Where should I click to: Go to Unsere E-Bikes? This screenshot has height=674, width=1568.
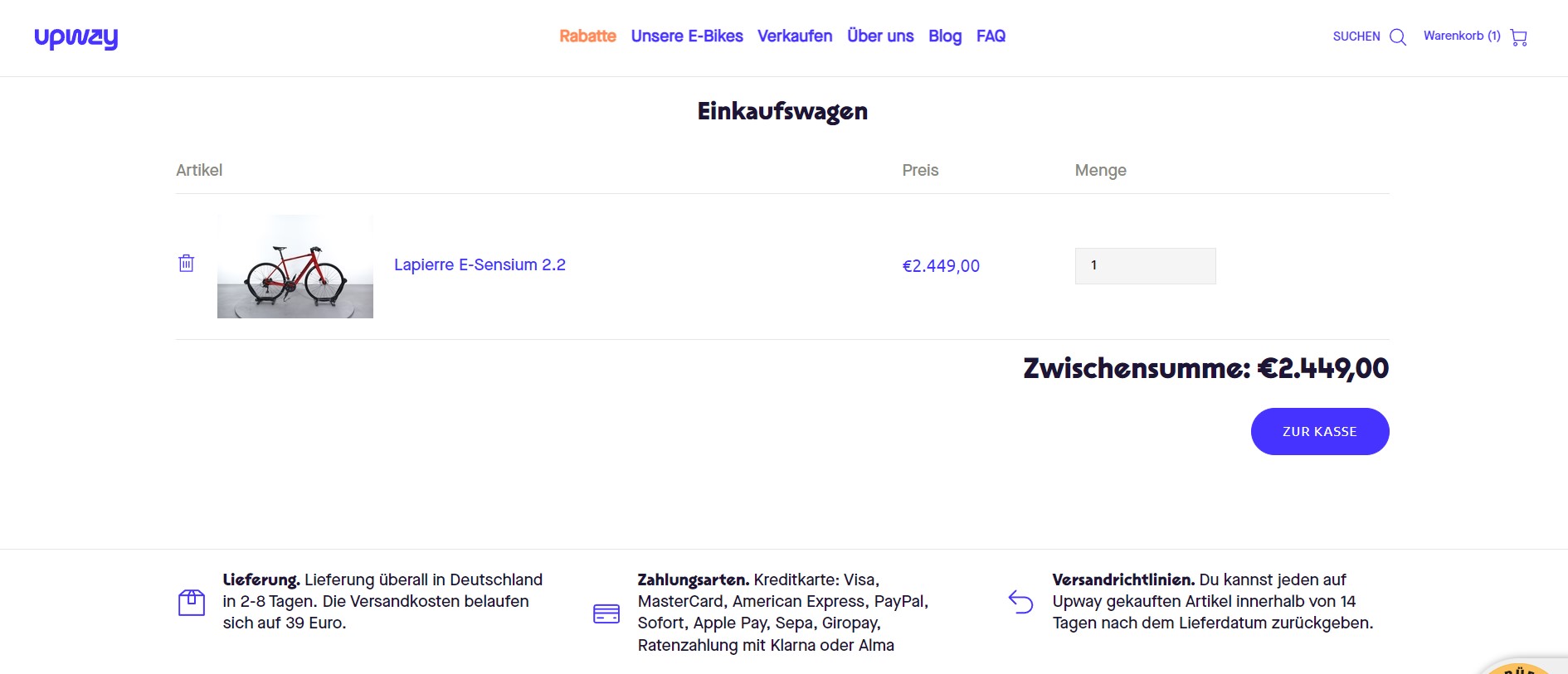tap(687, 36)
